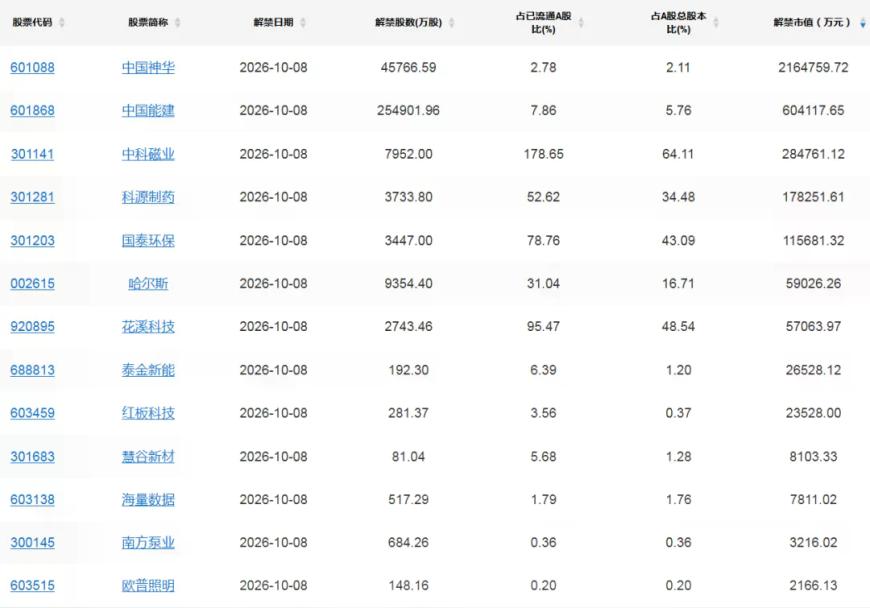This screenshot has width=870, height=608.
Task: Click stock code 301281
Action: click(x=32, y=197)
